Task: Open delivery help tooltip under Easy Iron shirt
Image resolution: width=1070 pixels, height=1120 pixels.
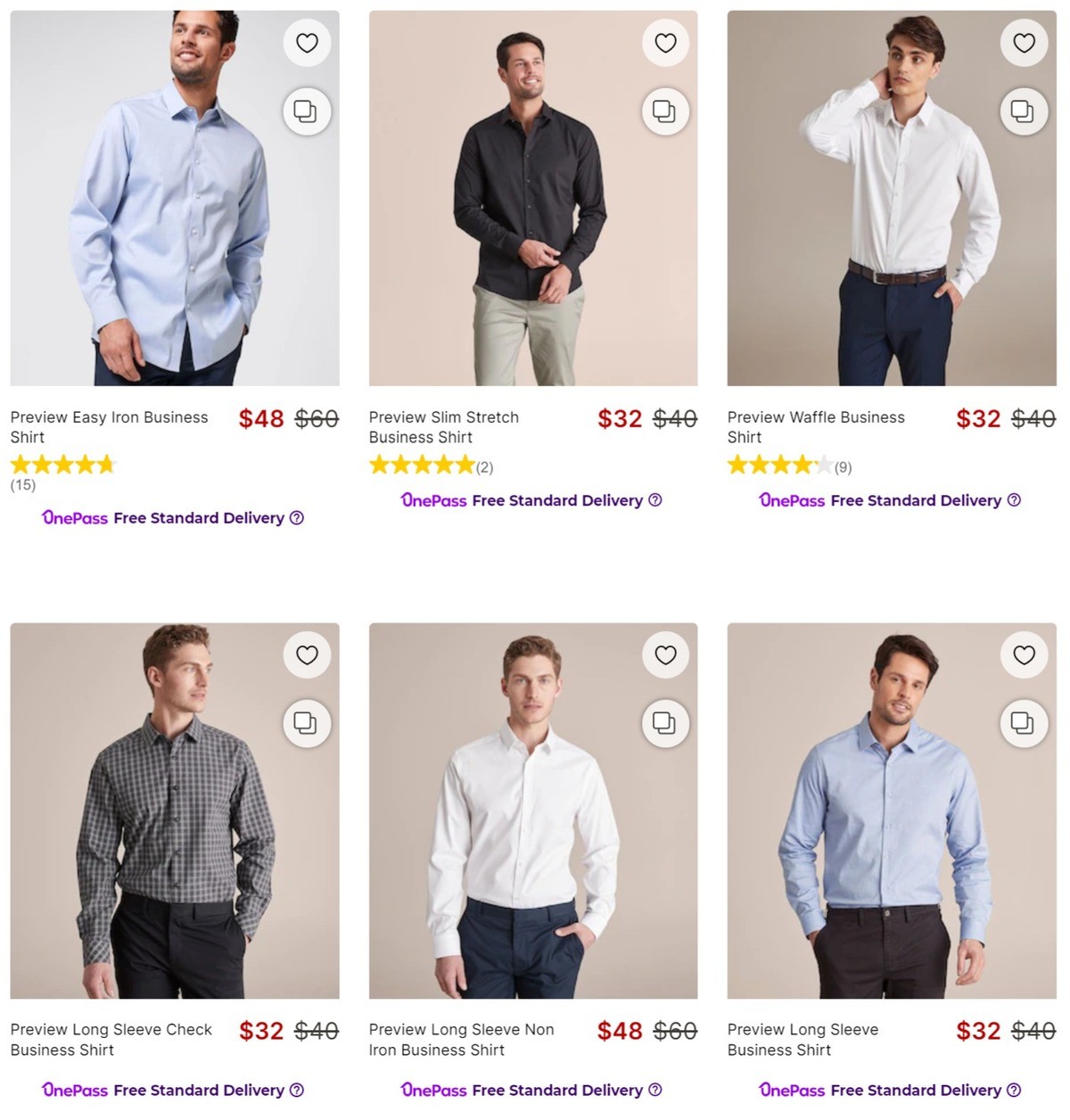Action: tap(297, 518)
